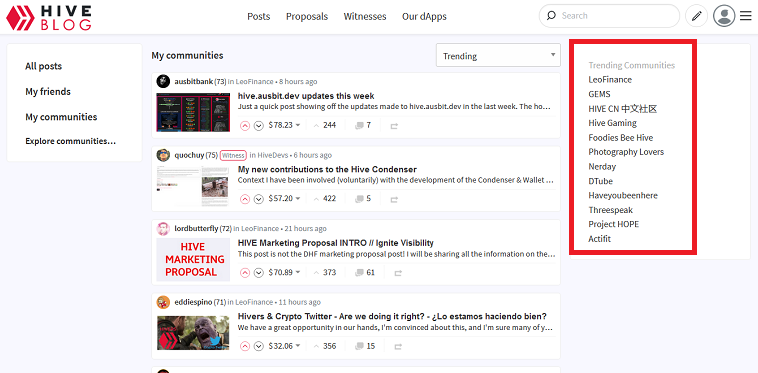Image resolution: width=758 pixels, height=373 pixels.
Task: Expand the $57.20 payout details
Action: [284, 199]
